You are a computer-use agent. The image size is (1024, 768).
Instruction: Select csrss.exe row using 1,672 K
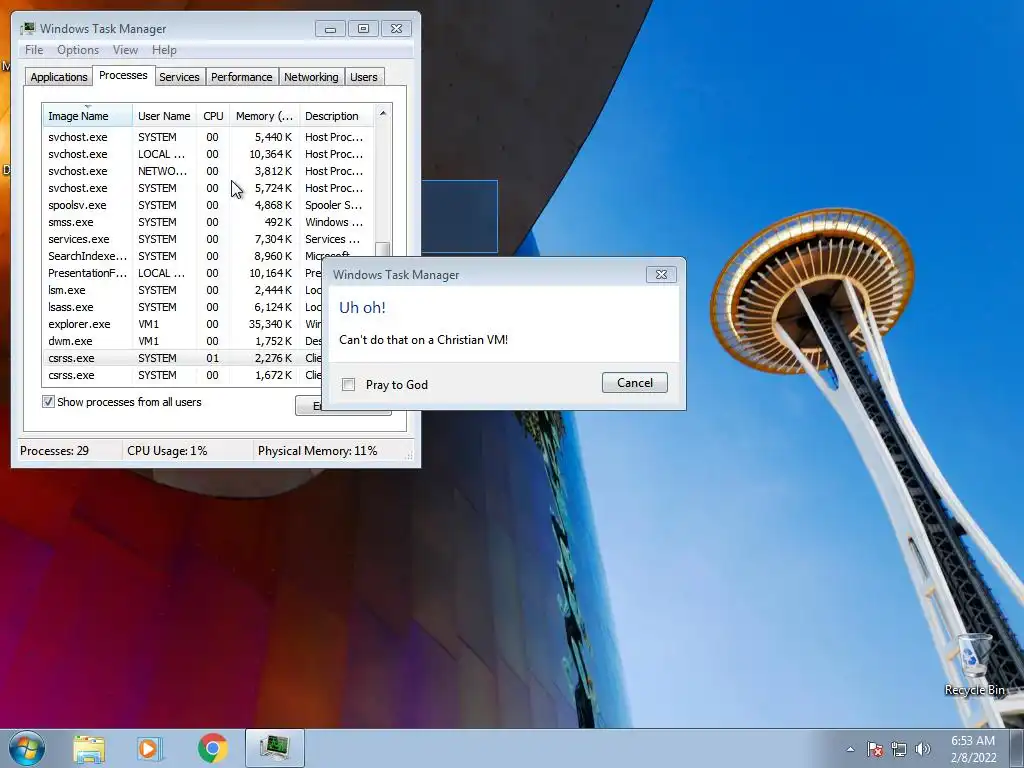[x=183, y=375]
